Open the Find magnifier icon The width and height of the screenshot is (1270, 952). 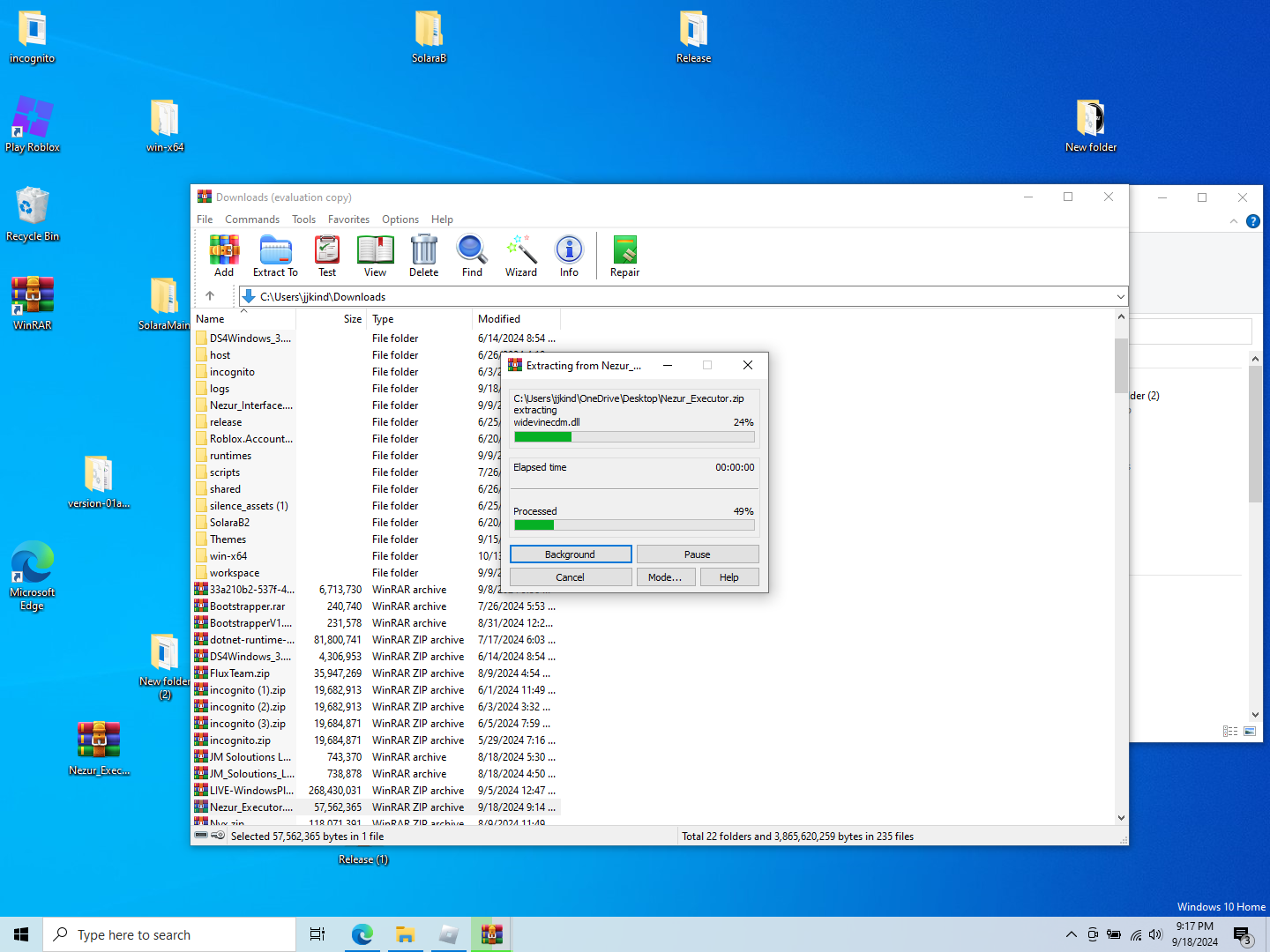(x=472, y=251)
